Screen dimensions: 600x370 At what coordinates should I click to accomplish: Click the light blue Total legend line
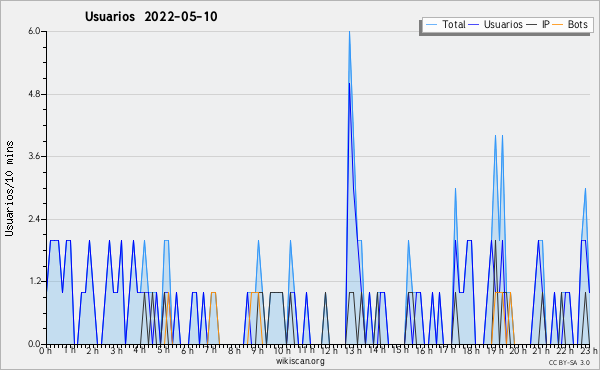coord(431,25)
